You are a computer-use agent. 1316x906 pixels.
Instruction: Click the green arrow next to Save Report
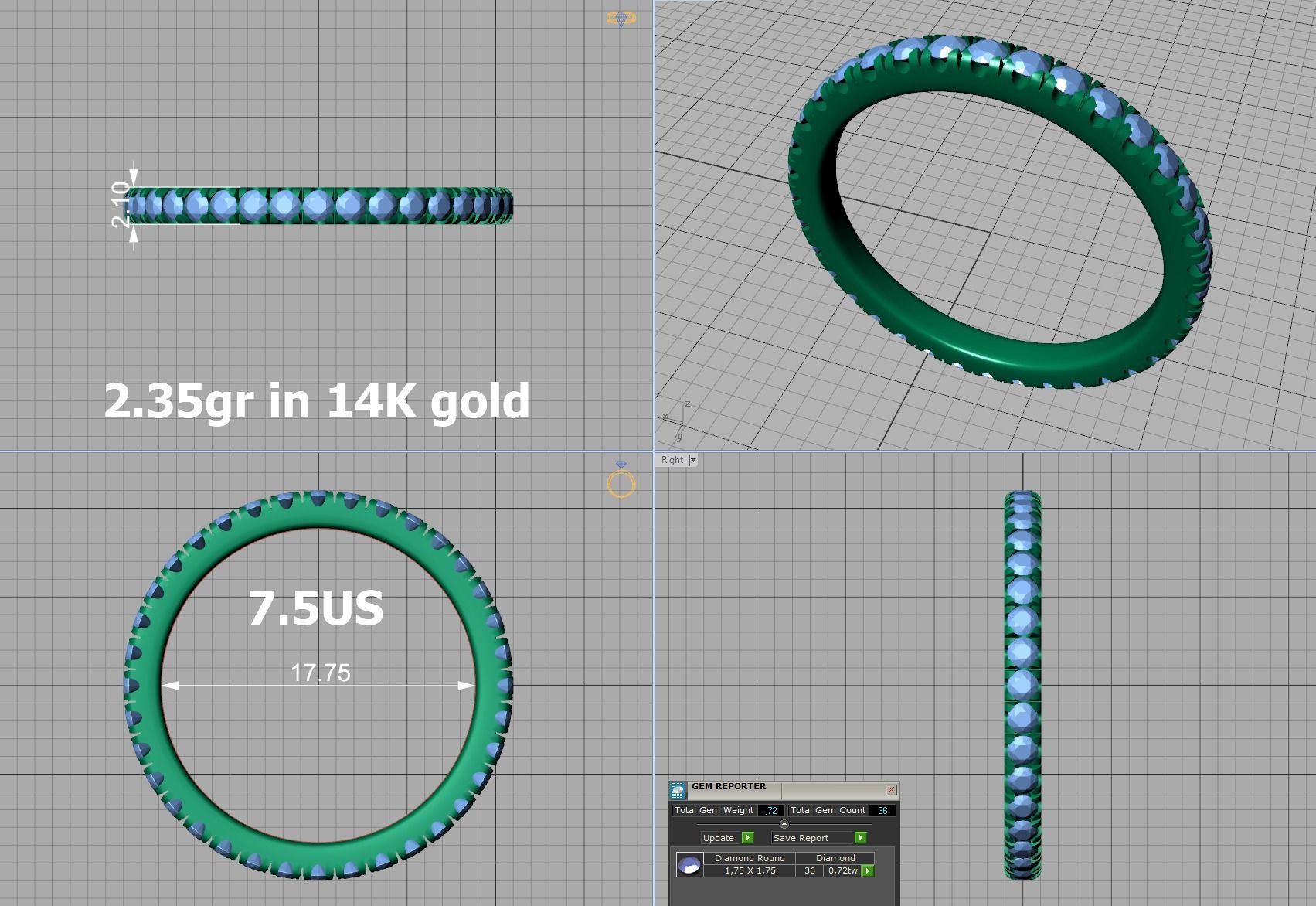click(x=861, y=838)
